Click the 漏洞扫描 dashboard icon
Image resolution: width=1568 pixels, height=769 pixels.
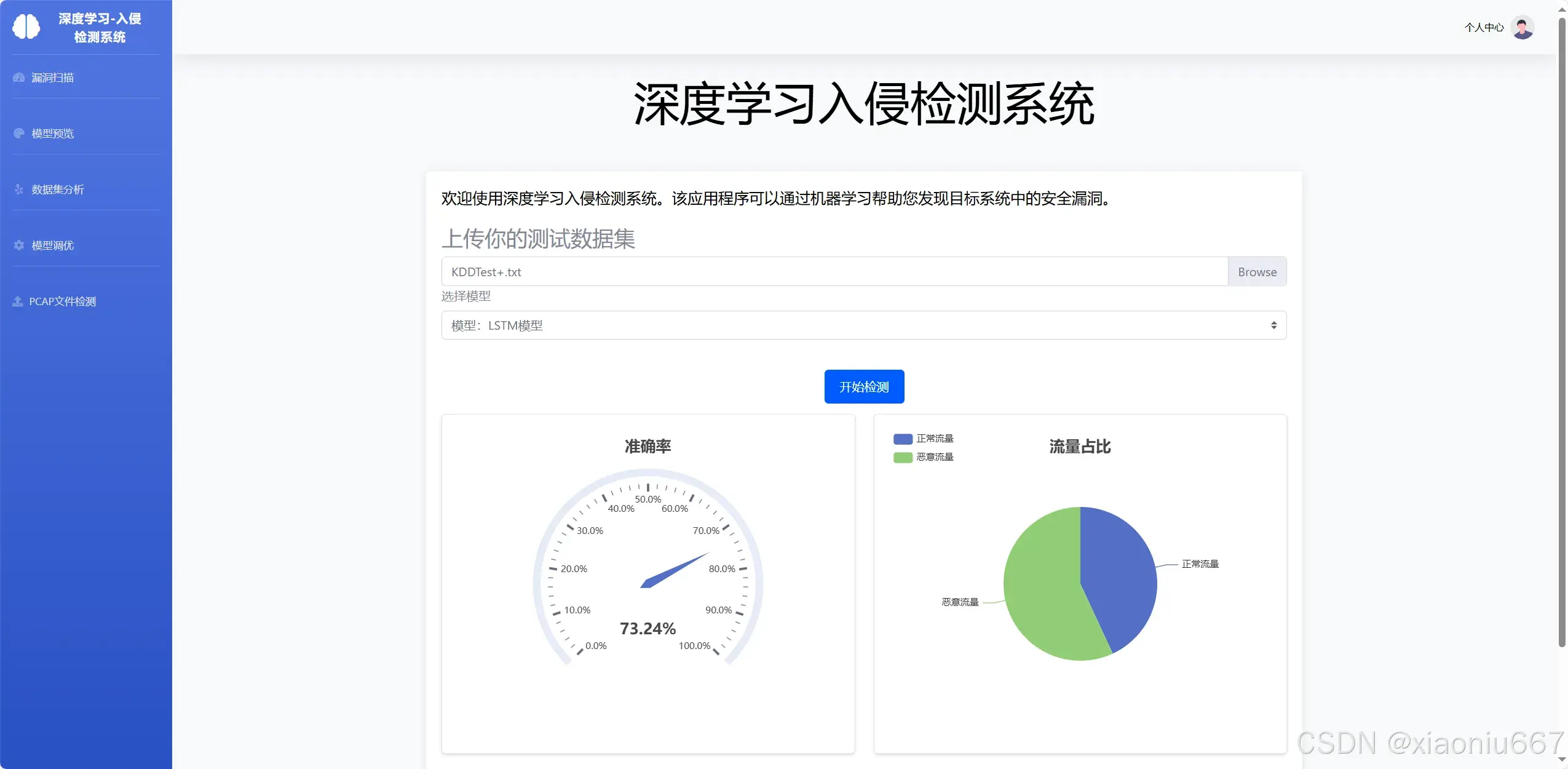tap(19, 78)
